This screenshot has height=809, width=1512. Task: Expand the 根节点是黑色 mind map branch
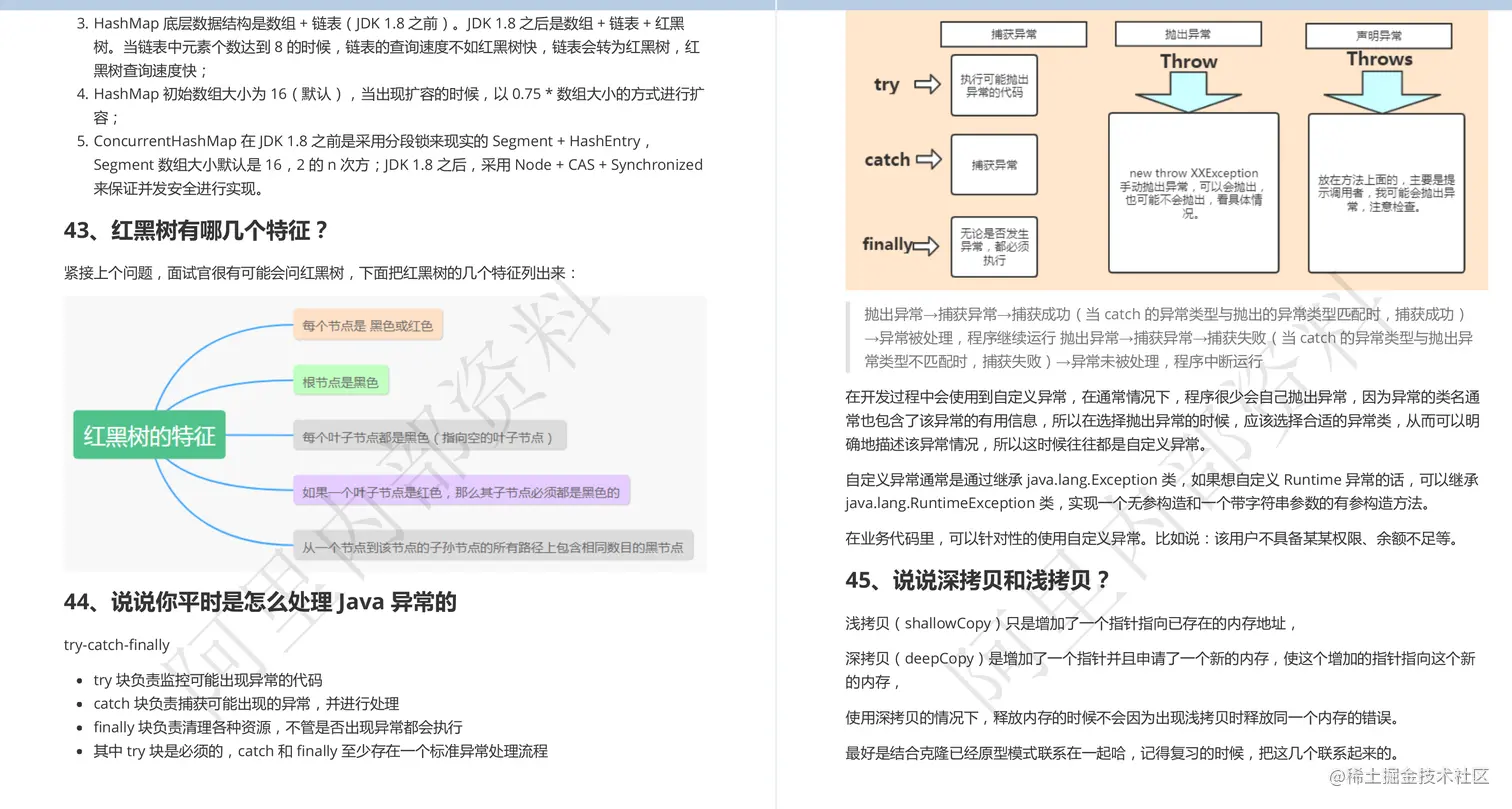point(340,380)
